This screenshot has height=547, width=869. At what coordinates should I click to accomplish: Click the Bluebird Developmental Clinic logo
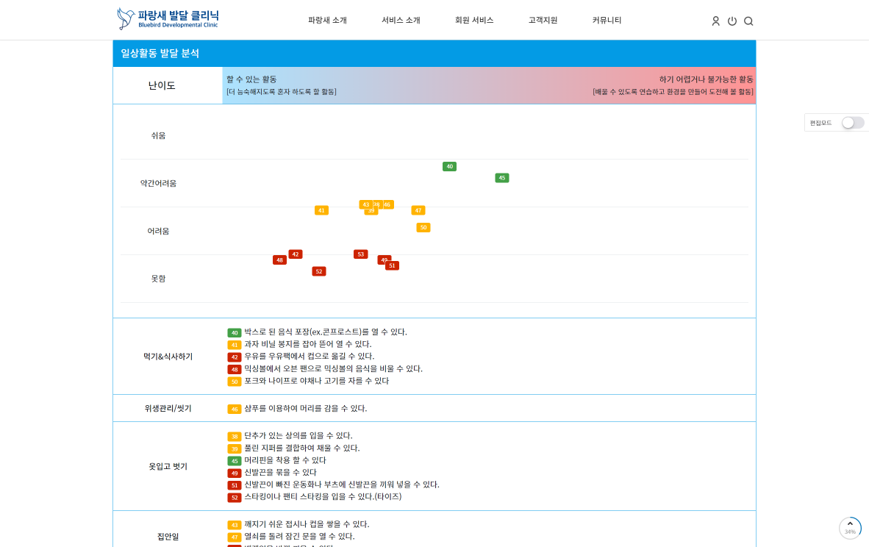click(167, 19)
